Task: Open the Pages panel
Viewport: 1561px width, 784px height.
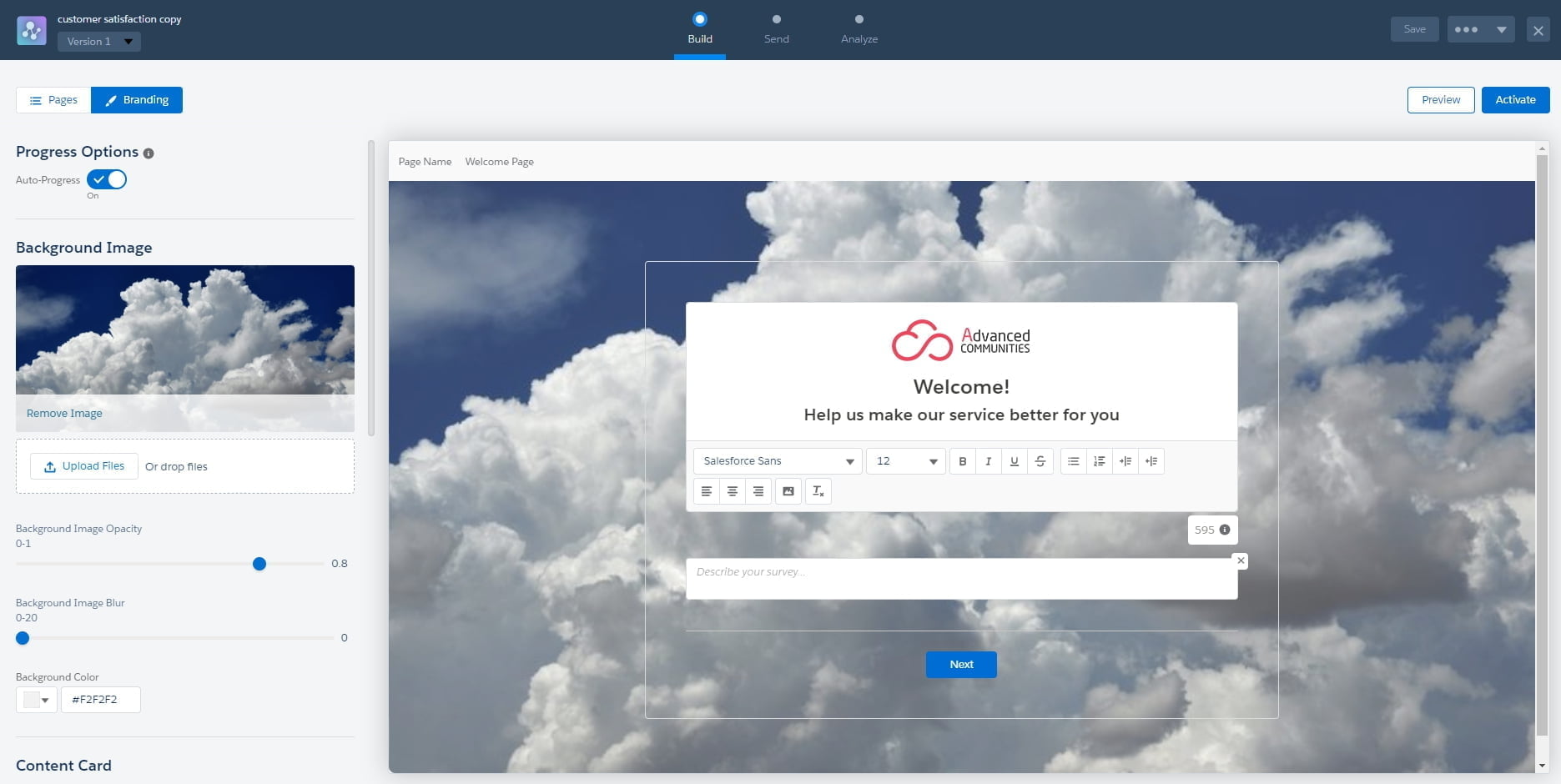Action: [x=53, y=99]
